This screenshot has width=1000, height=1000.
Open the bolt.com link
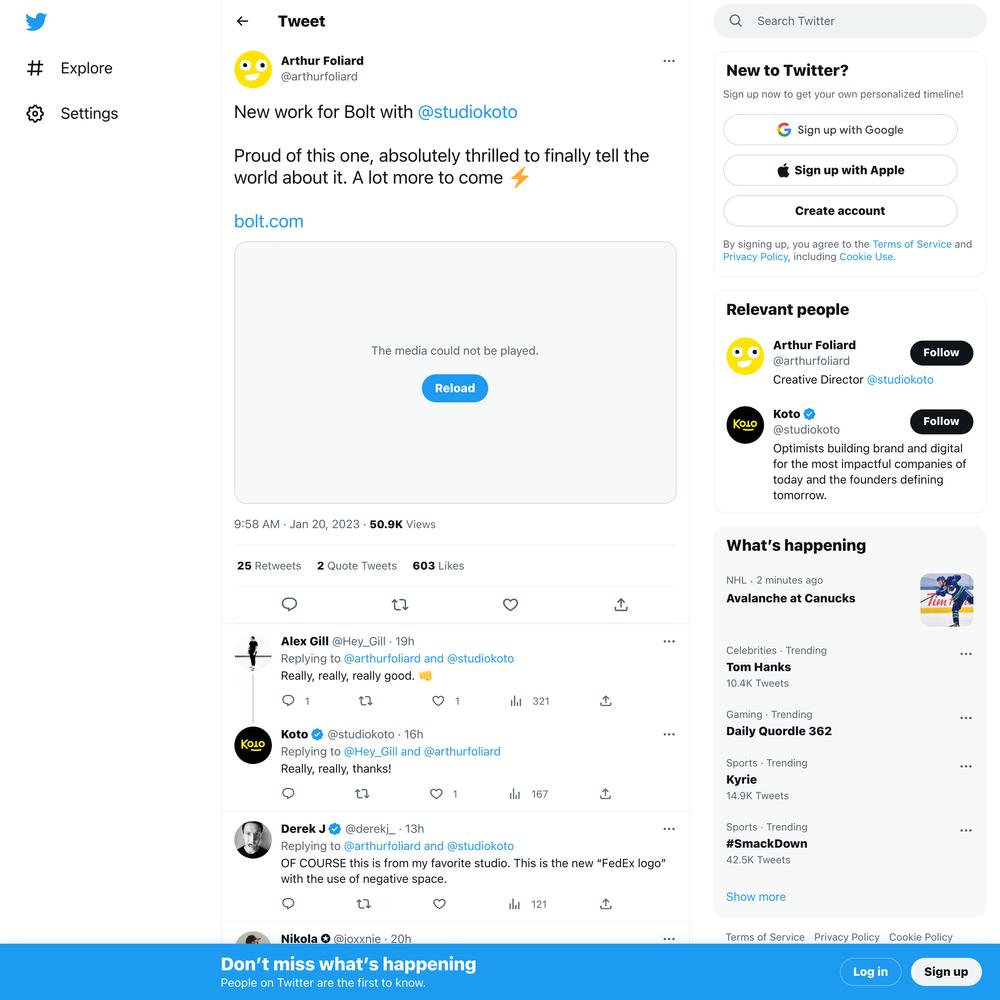click(268, 221)
